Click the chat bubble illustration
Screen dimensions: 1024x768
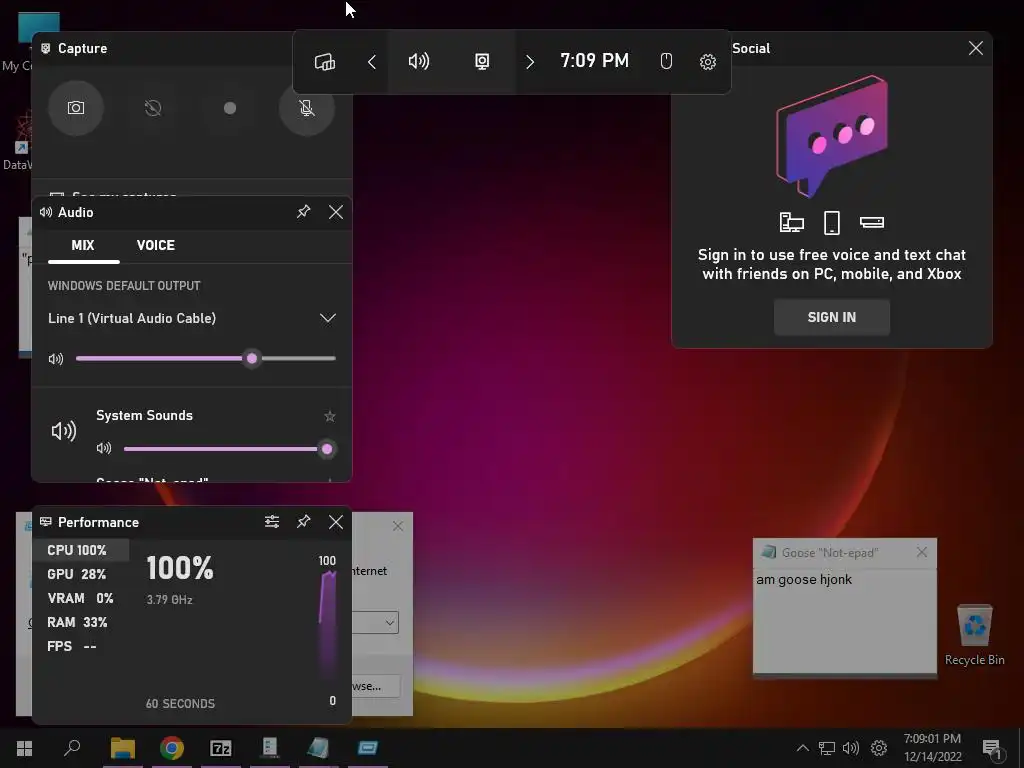(x=831, y=136)
